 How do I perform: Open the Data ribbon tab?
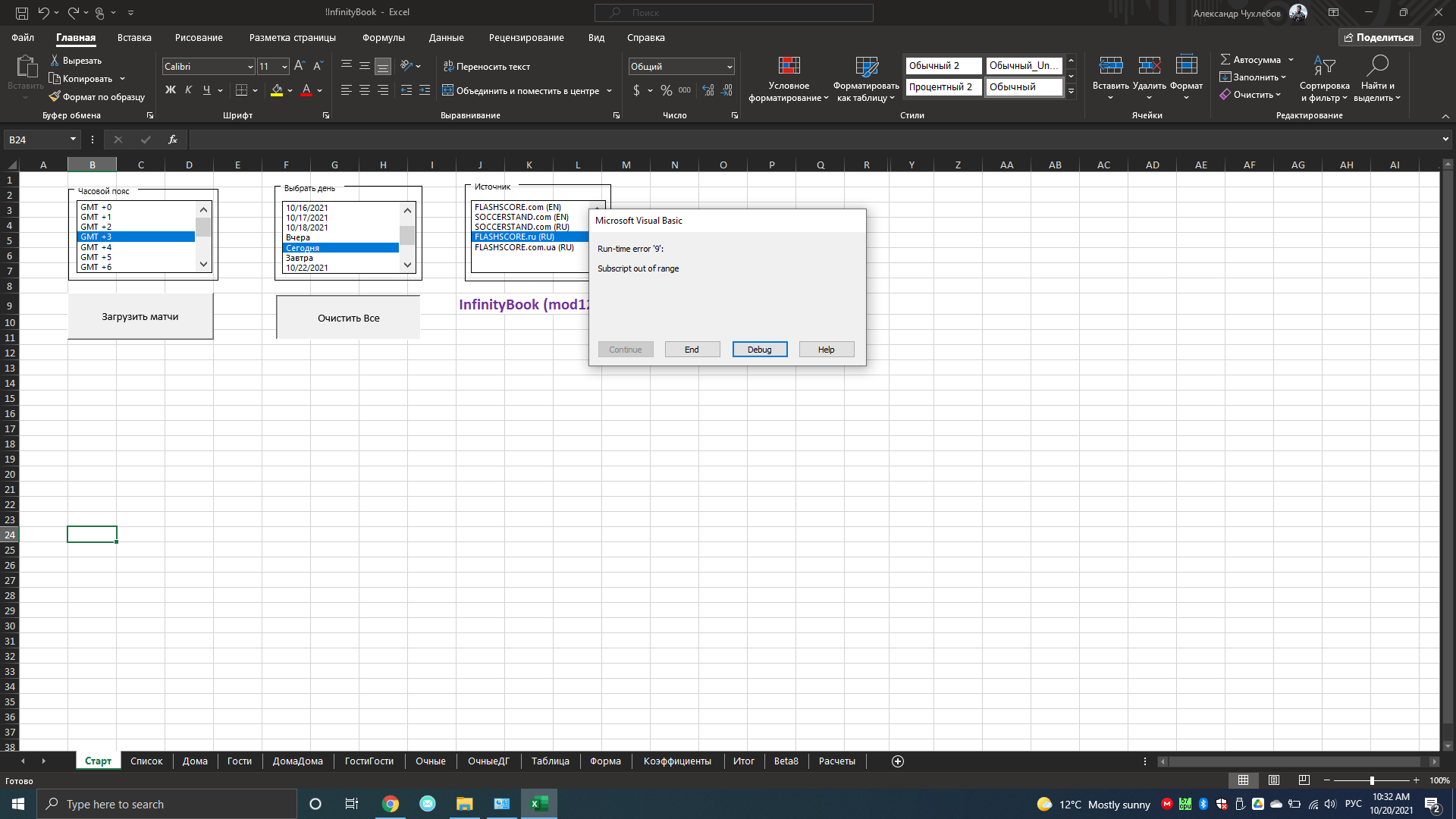point(446,37)
